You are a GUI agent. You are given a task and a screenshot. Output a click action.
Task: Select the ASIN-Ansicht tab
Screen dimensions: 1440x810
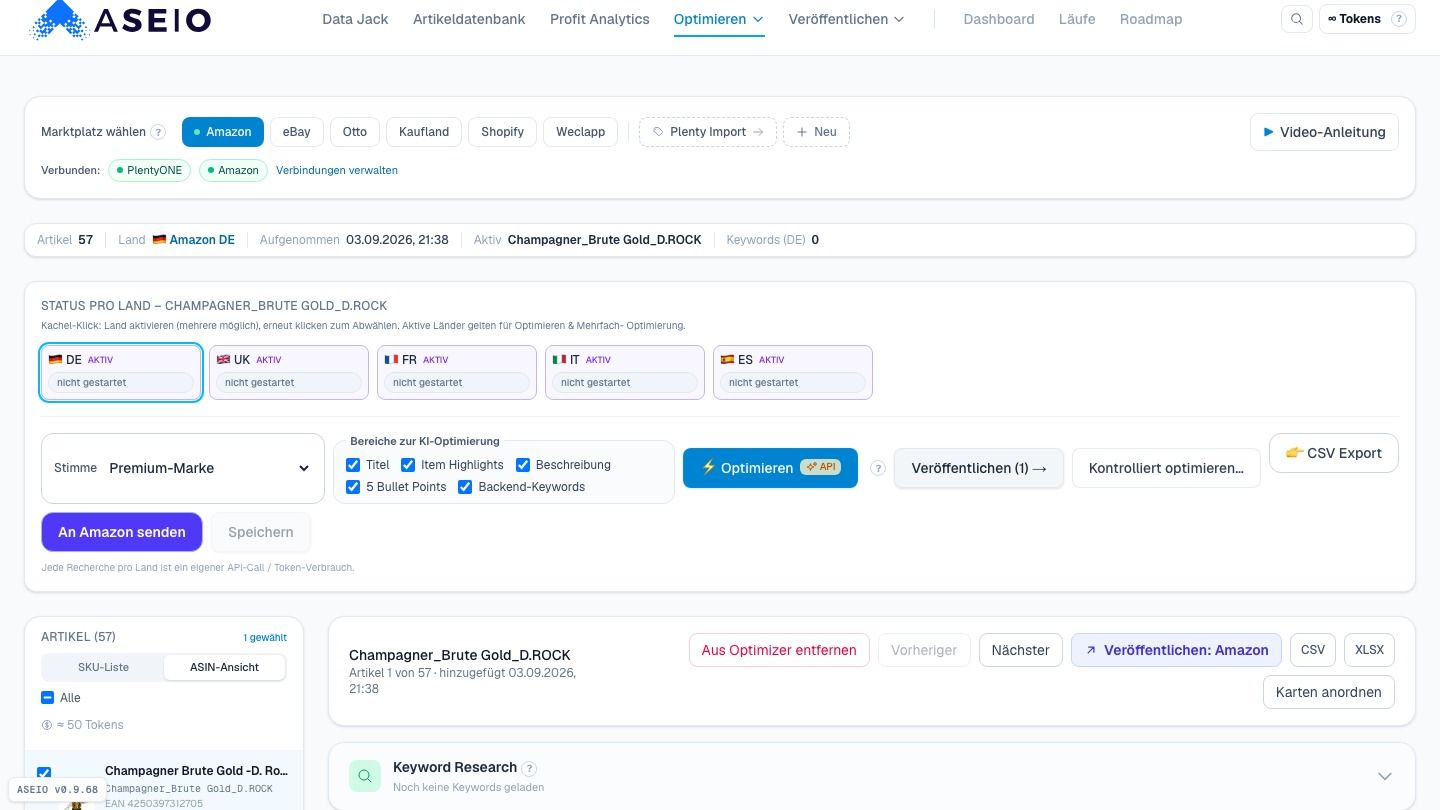tap(224, 667)
